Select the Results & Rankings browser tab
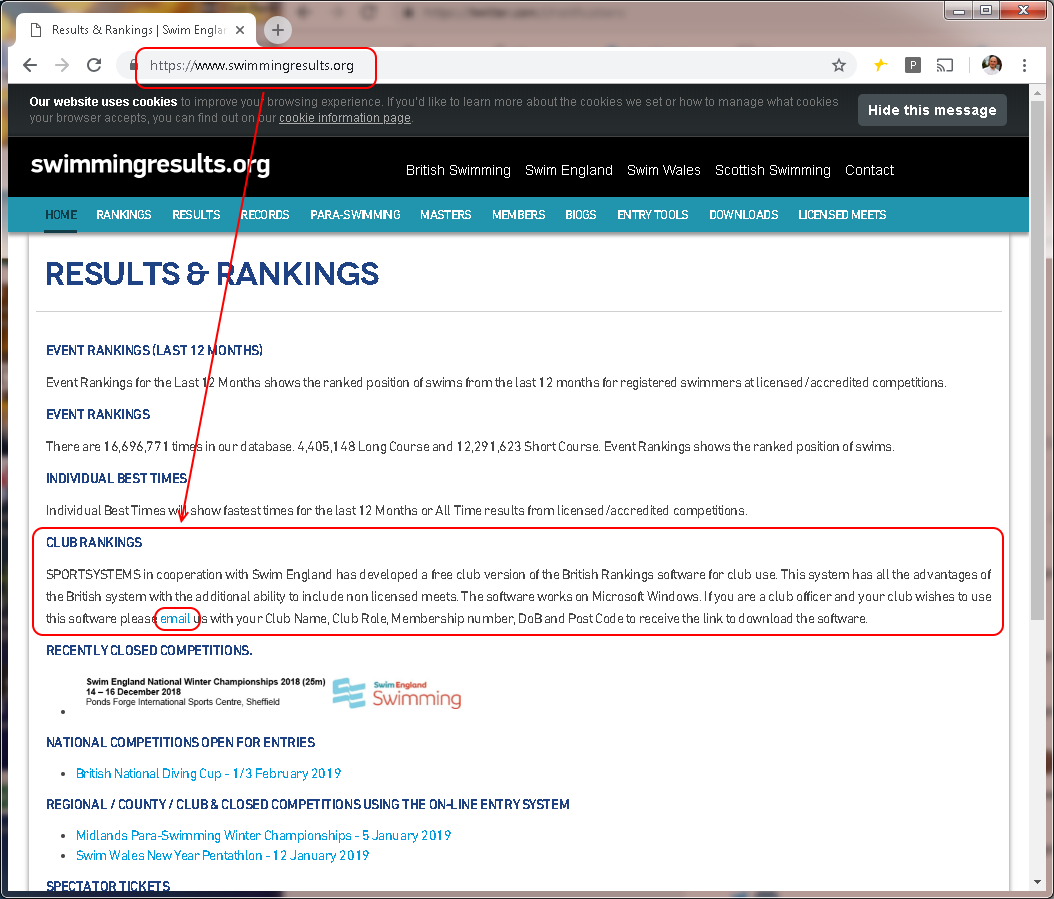This screenshot has width=1054, height=899. [136, 30]
